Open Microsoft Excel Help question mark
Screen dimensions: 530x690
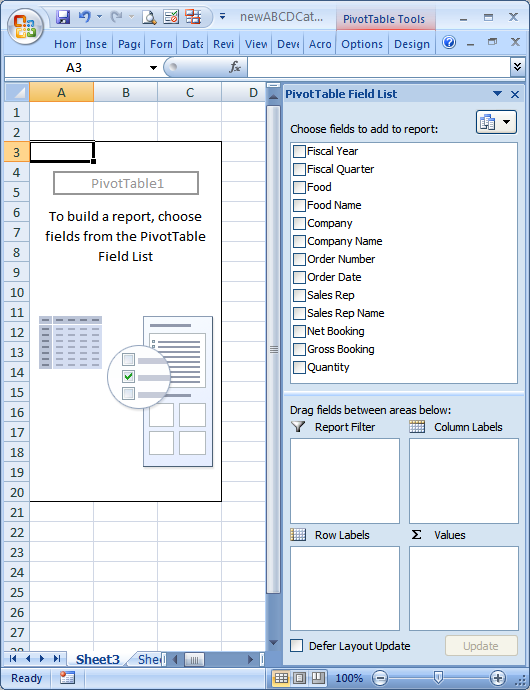point(449,43)
